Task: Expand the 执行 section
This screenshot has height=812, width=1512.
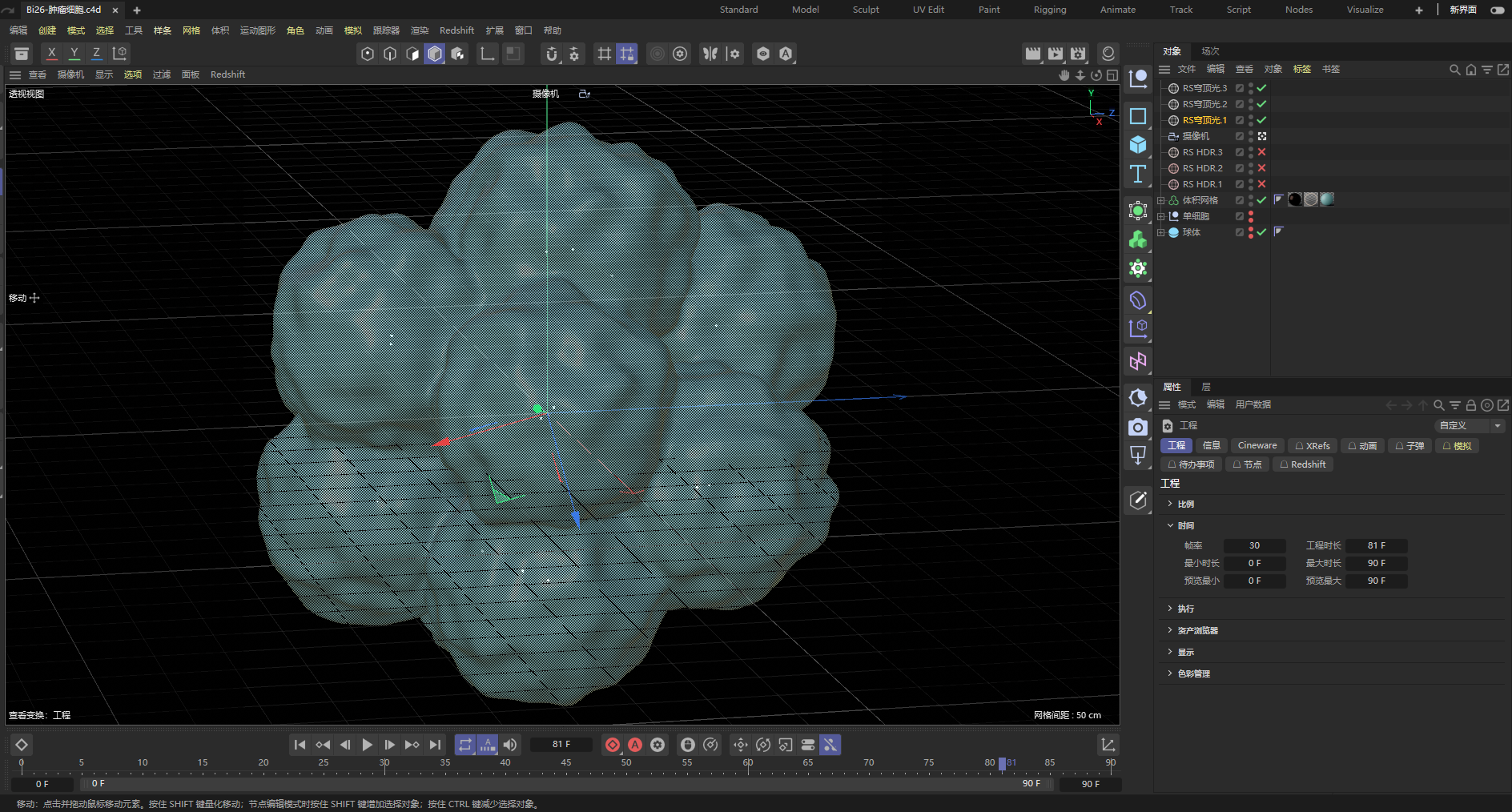Action: (1170, 609)
